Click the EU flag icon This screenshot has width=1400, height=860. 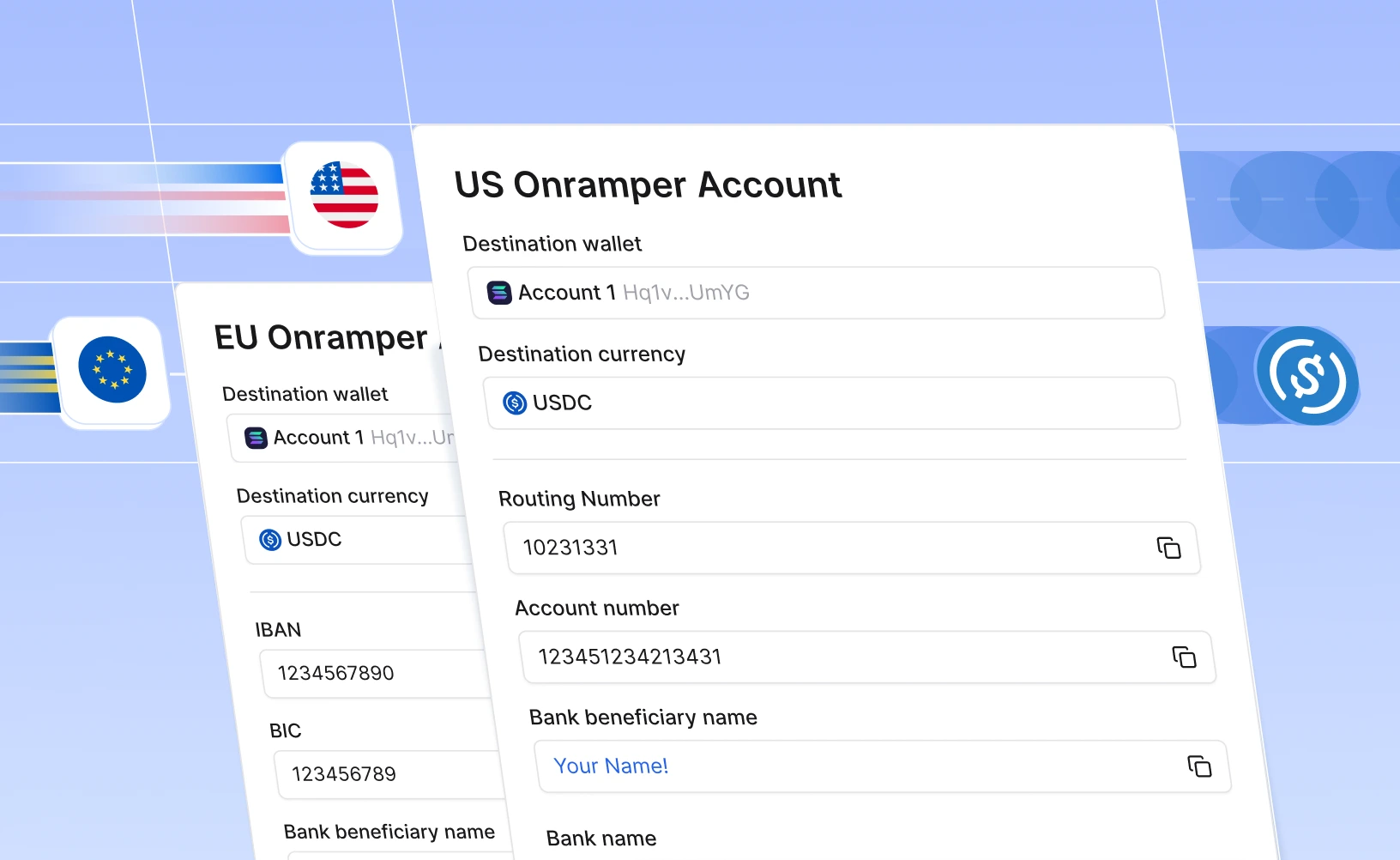(112, 370)
